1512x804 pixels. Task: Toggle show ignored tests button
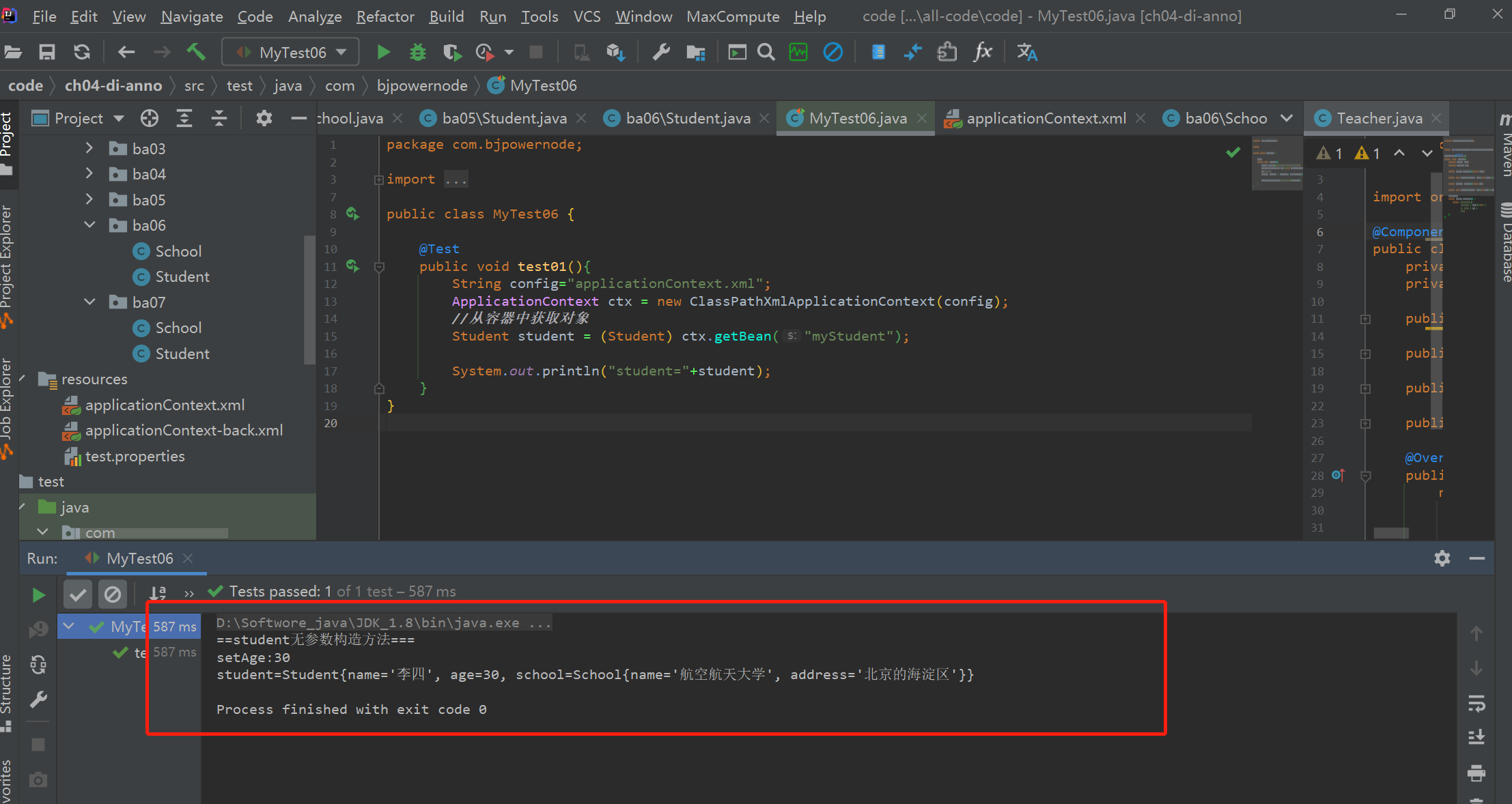[113, 594]
